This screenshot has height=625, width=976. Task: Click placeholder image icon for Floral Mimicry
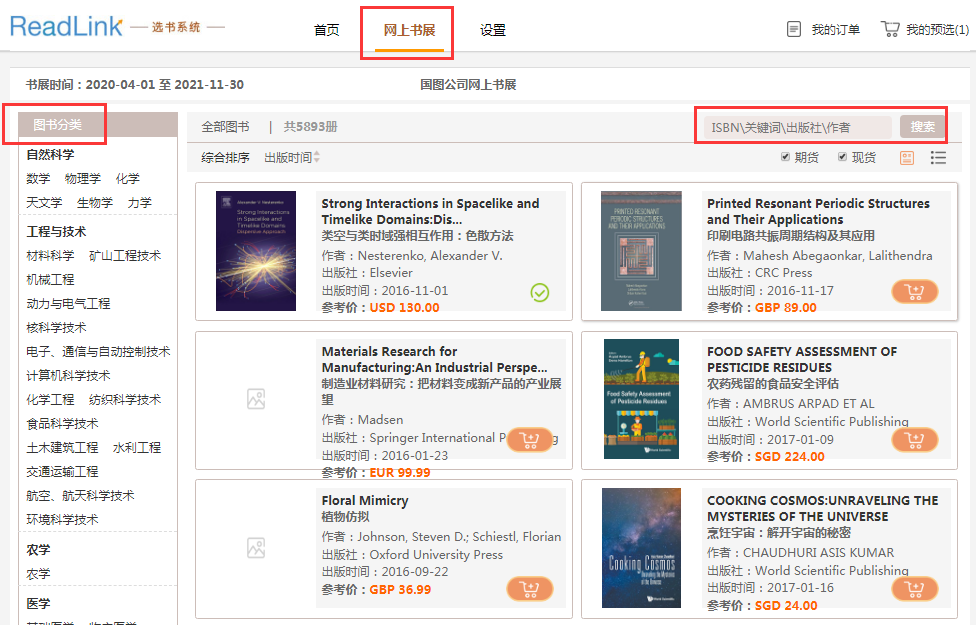tap(256, 548)
